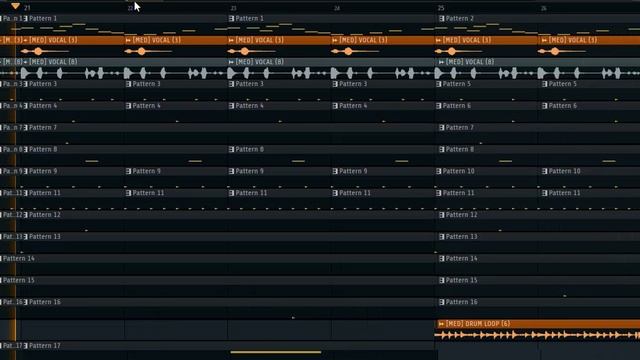Image resolution: width=640 pixels, height=360 pixels.
Task: Click the long note in Pattern 17 clip
Action: click(x=276, y=352)
